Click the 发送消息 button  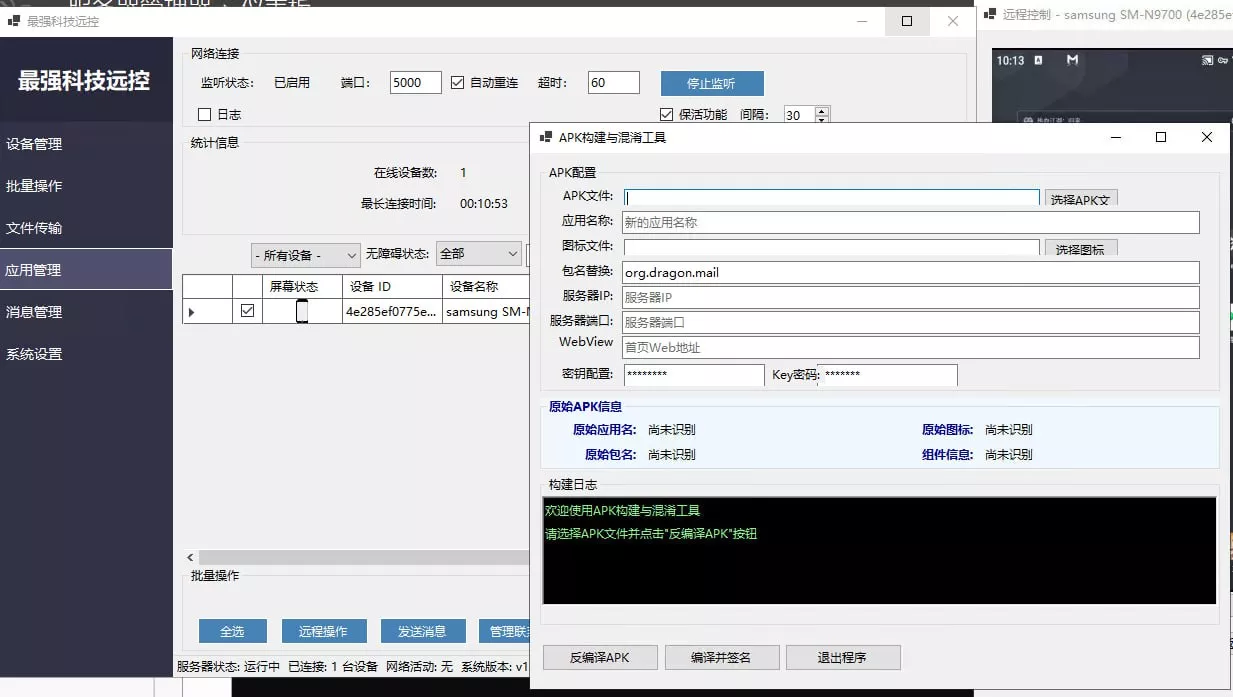pyautogui.click(x=422, y=632)
